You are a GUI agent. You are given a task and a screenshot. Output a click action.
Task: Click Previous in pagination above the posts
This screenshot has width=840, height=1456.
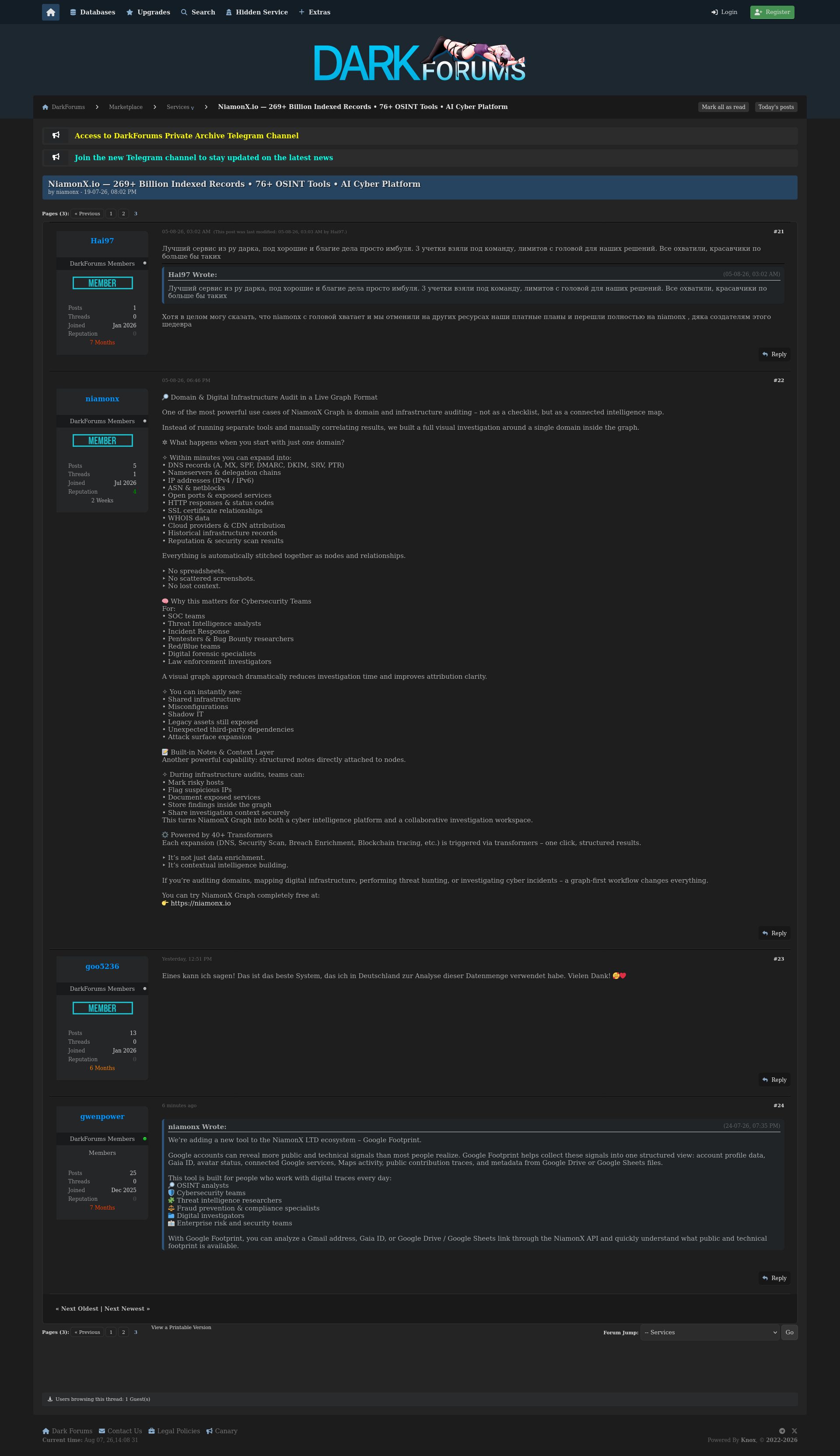pyautogui.click(x=87, y=214)
